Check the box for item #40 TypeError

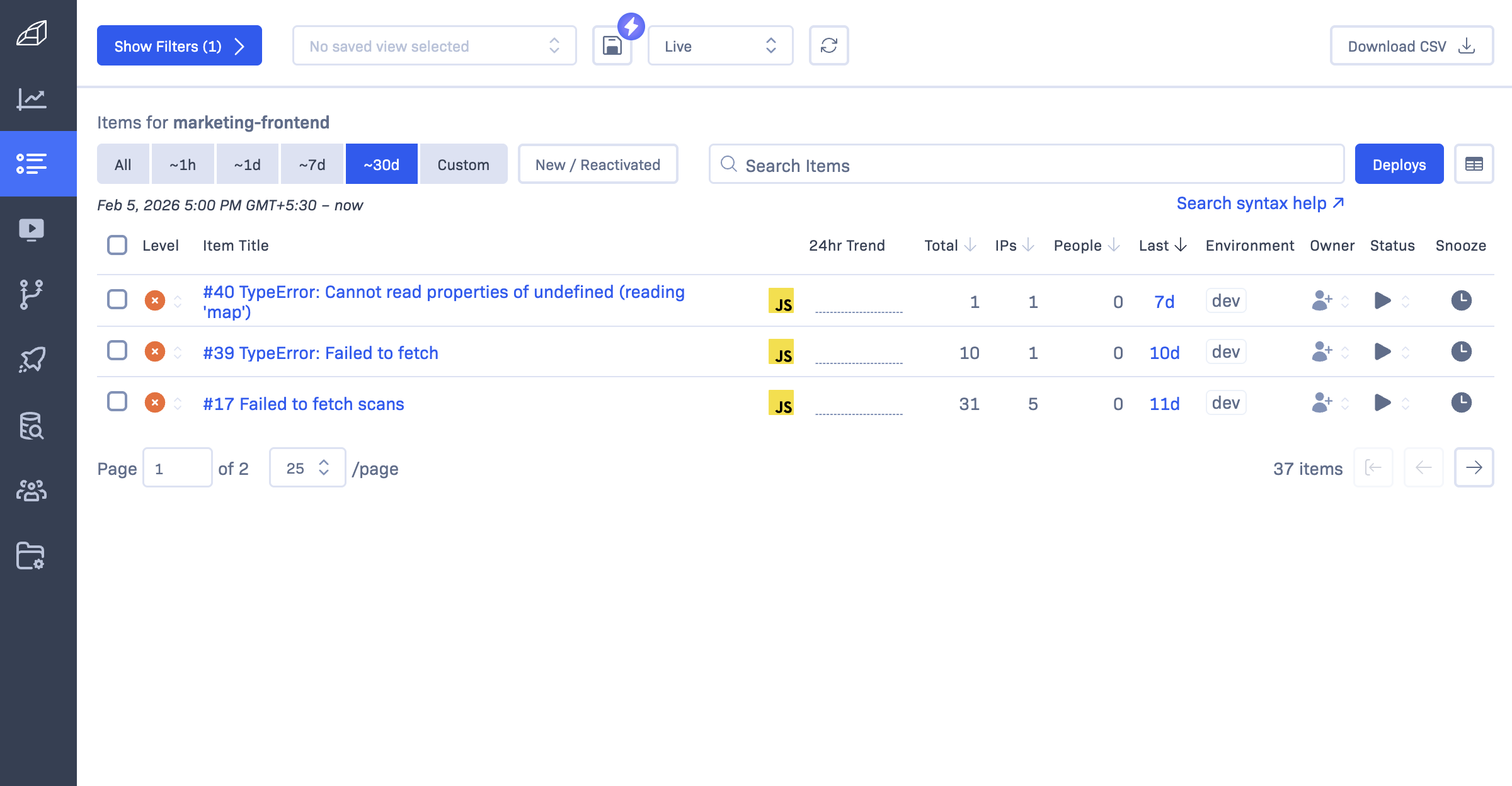coord(117,300)
